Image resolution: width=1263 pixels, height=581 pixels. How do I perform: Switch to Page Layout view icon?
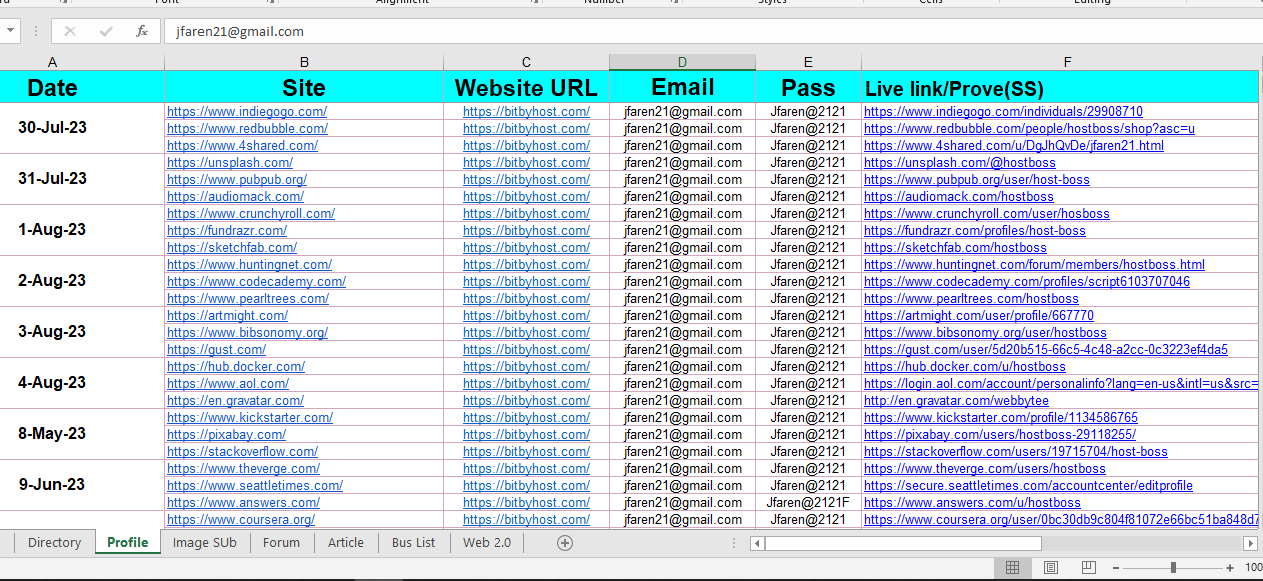tap(1050, 567)
